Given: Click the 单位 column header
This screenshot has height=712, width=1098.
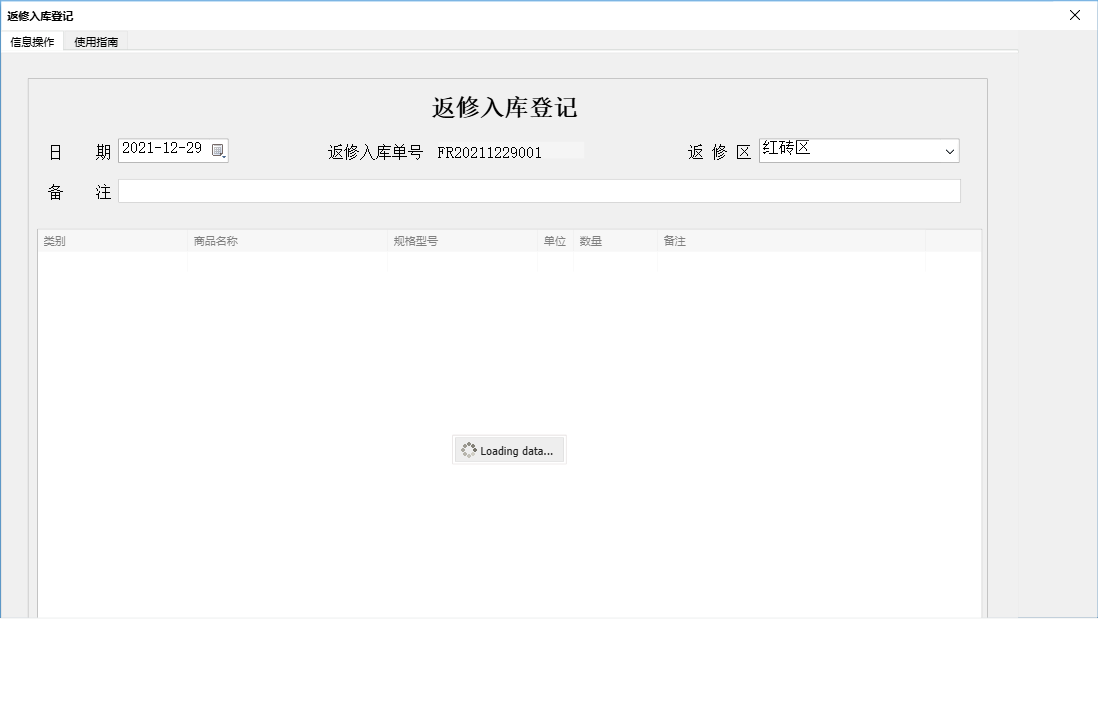Looking at the screenshot, I should tap(554, 240).
